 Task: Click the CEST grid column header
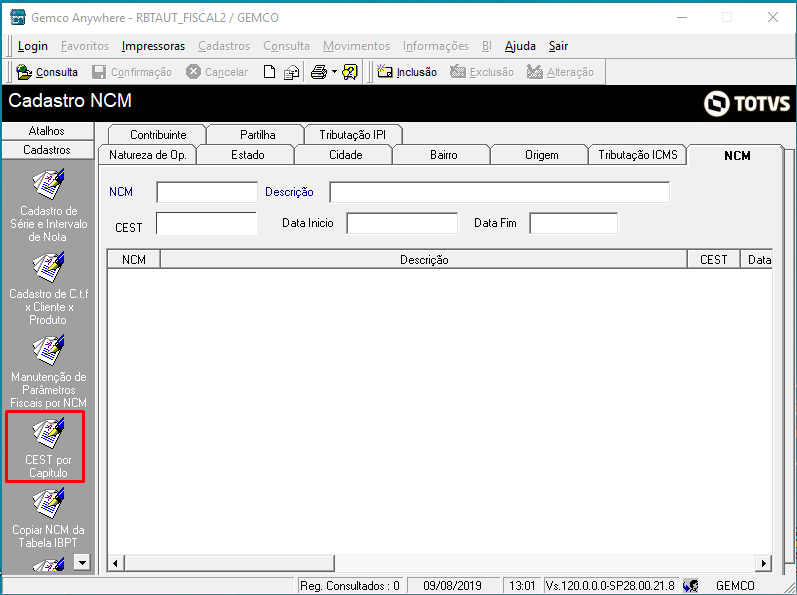714,260
